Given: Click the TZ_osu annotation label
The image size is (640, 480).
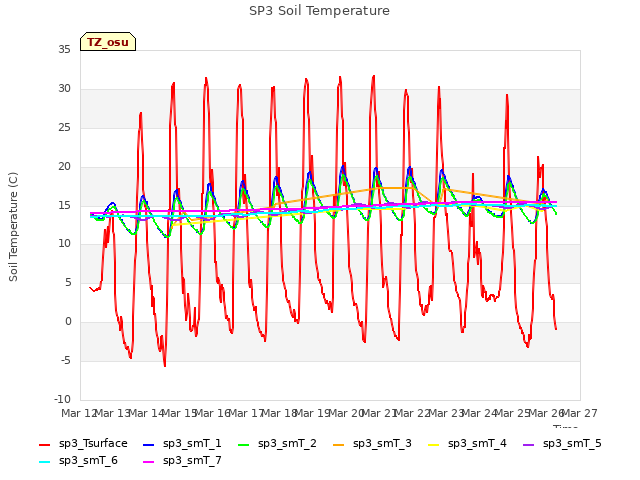Looking at the screenshot, I should tap(108, 42).
